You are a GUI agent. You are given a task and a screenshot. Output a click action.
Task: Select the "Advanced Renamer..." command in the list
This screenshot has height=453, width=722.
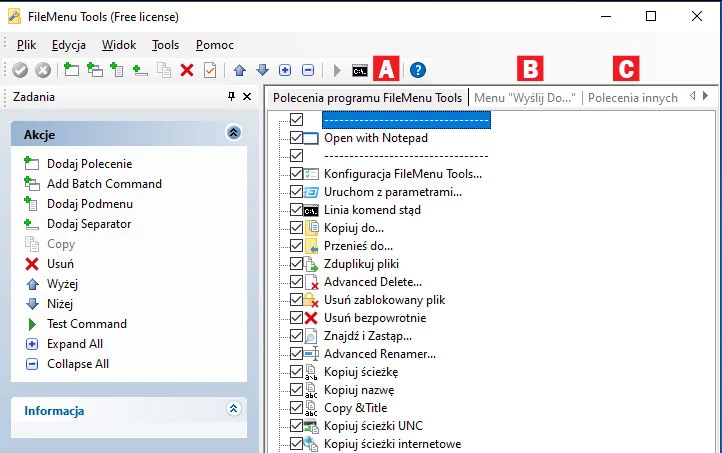380,354
